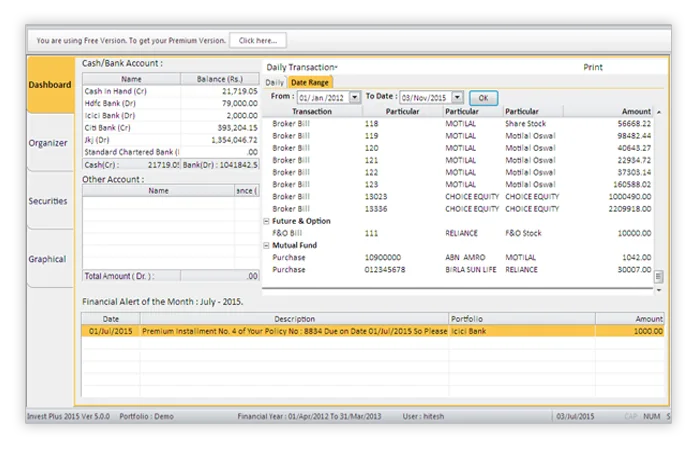
Task: Select the Hdfc Bank (Dr) account row
Action: coord(171,103)
